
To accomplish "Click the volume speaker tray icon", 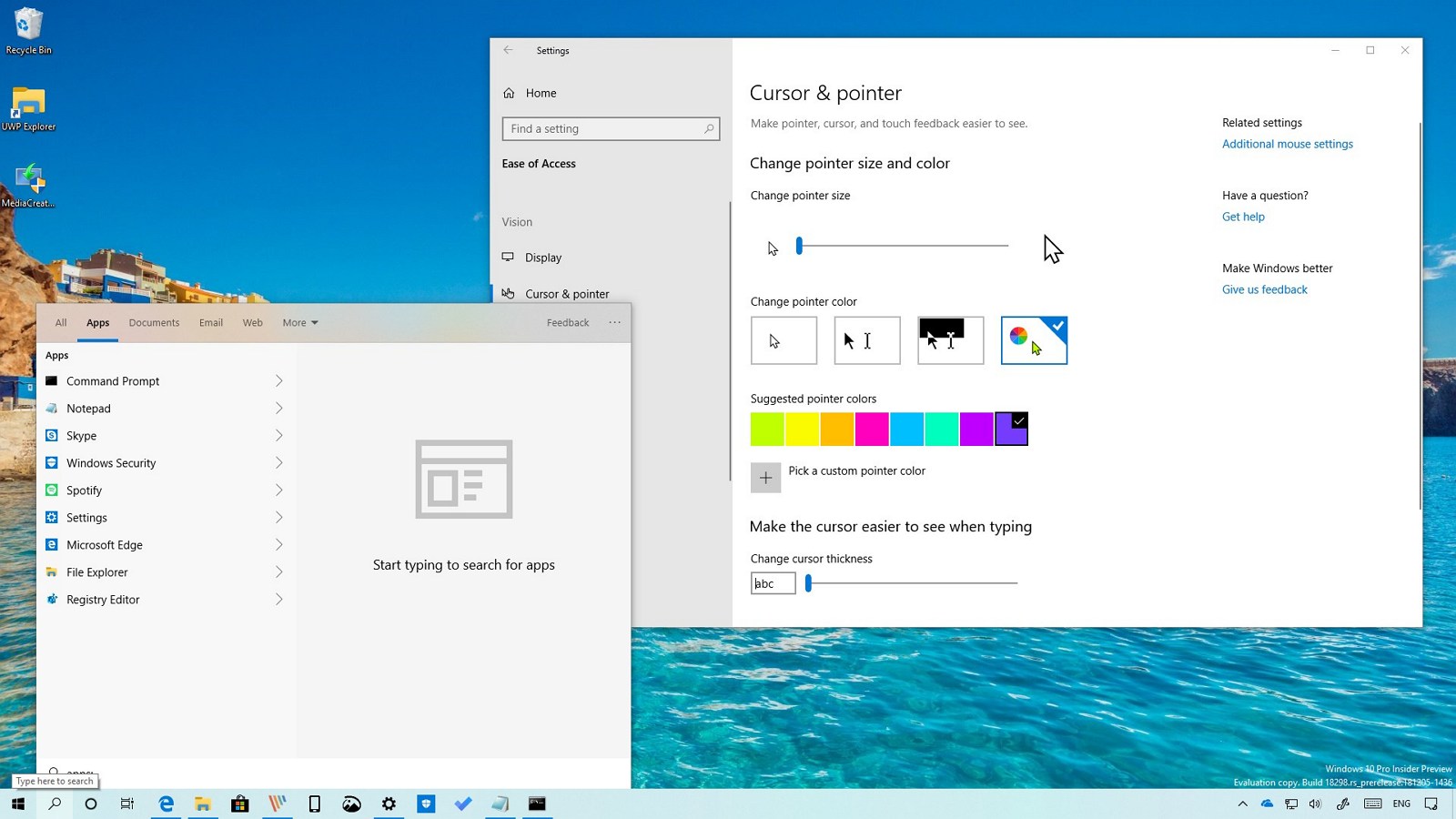I will 1315,804.
